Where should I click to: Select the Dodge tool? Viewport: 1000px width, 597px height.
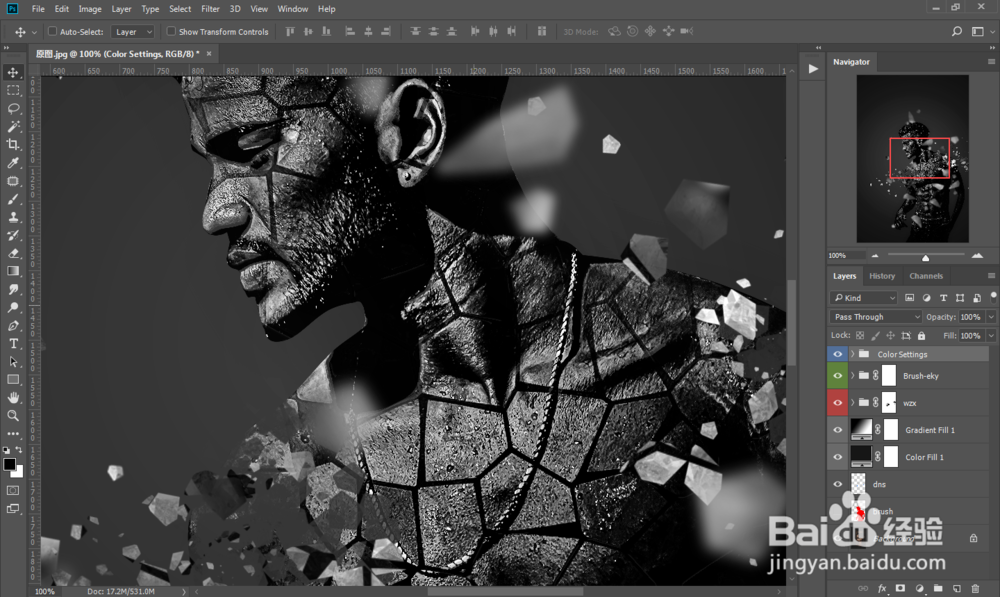pyautogui.click(x=13, y=307)
